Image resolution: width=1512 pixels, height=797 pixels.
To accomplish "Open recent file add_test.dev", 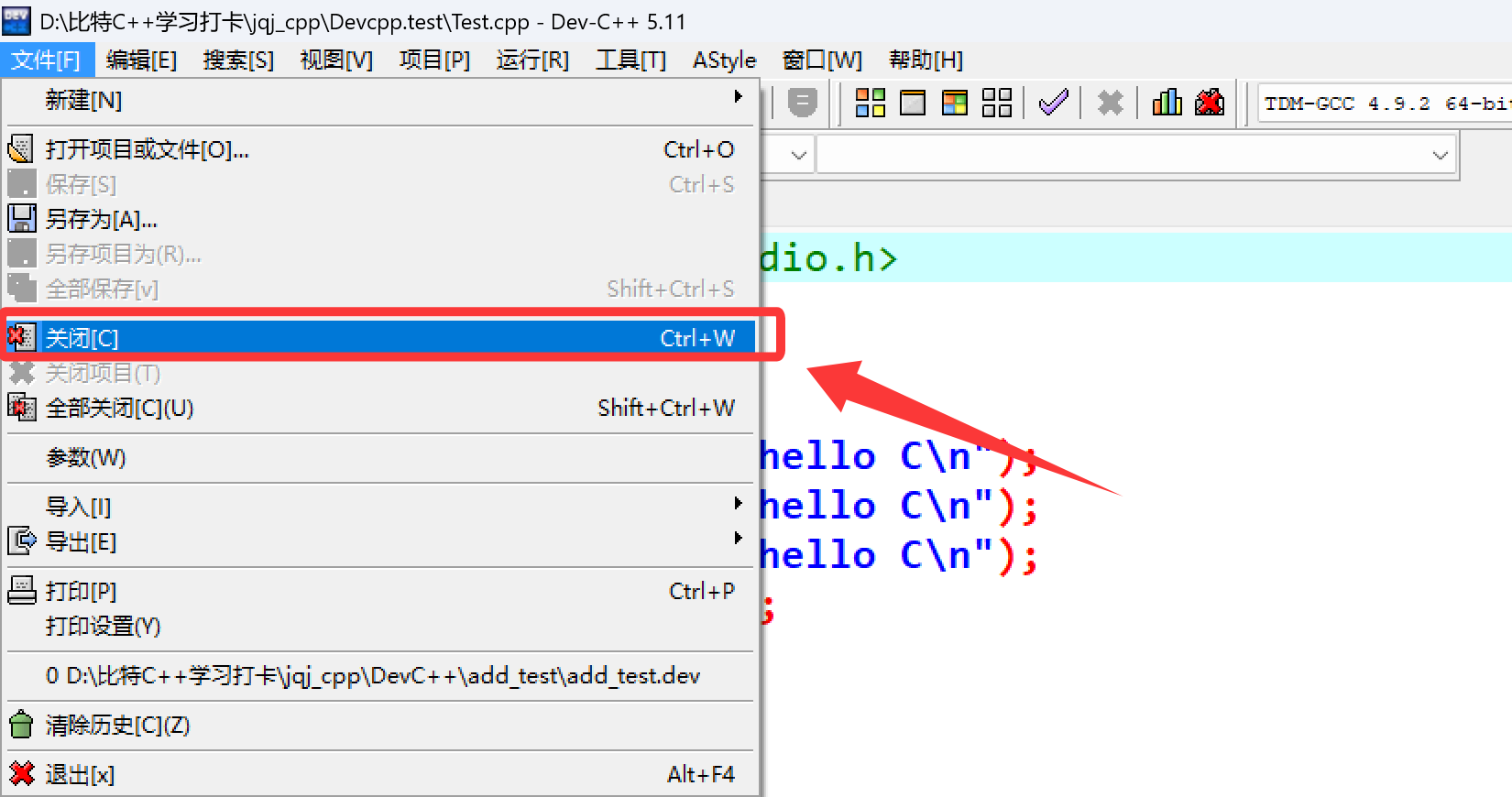I will [x=380, y=676].
